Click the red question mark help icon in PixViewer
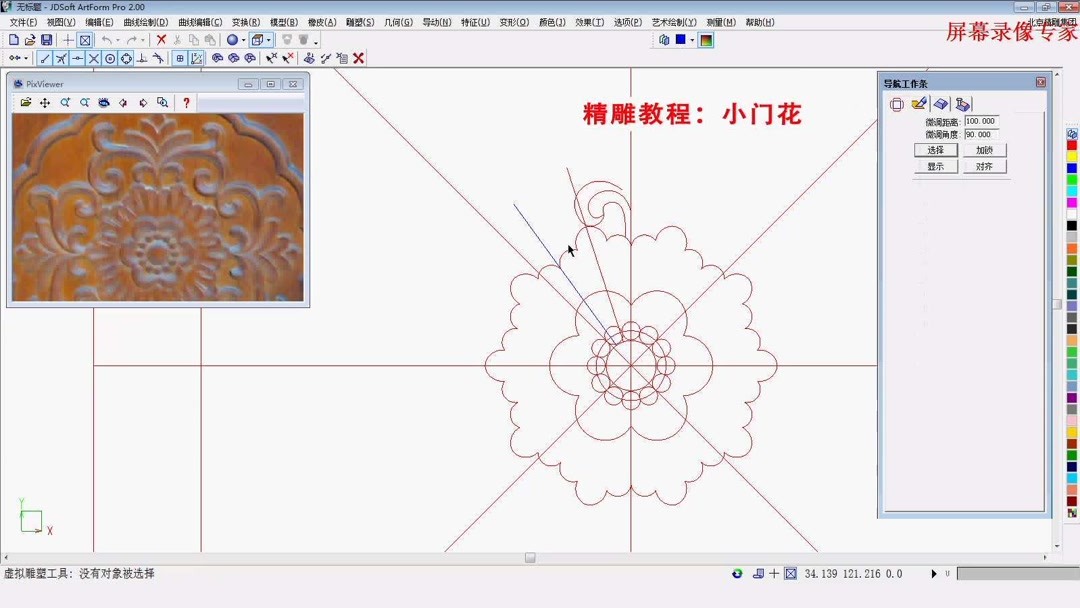This screenshot has height=608, width=1080. 187,102
